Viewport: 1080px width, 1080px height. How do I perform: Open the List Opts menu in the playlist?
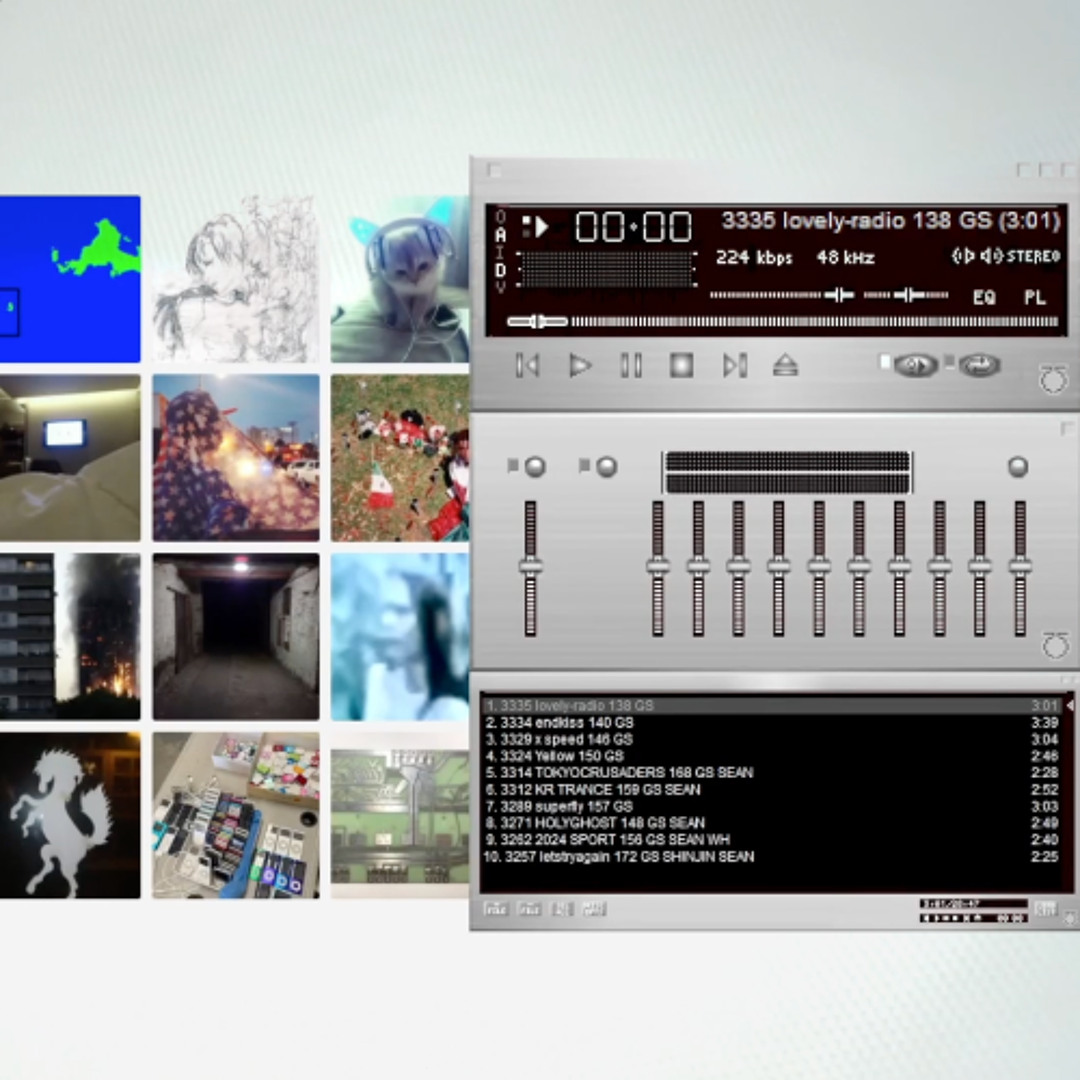click(1046, 909)
